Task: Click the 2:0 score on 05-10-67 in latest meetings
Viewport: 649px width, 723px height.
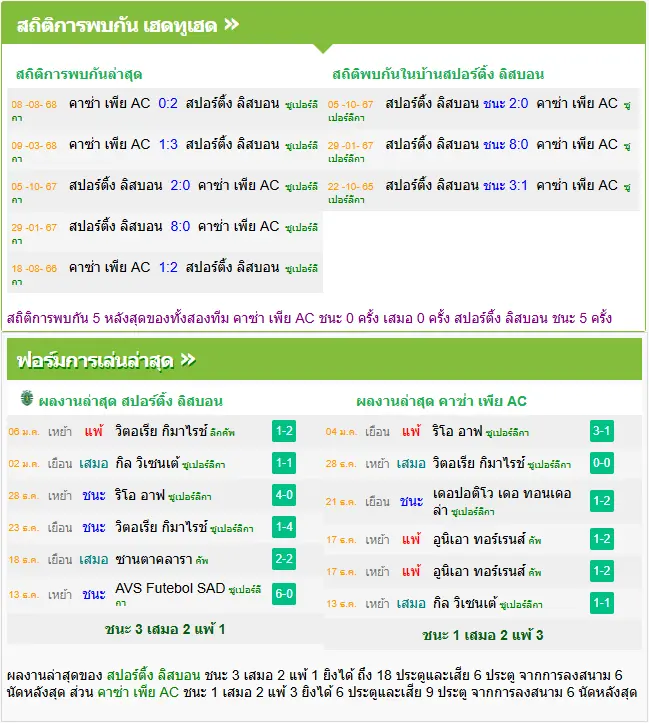Action: (x=180, y=185)
